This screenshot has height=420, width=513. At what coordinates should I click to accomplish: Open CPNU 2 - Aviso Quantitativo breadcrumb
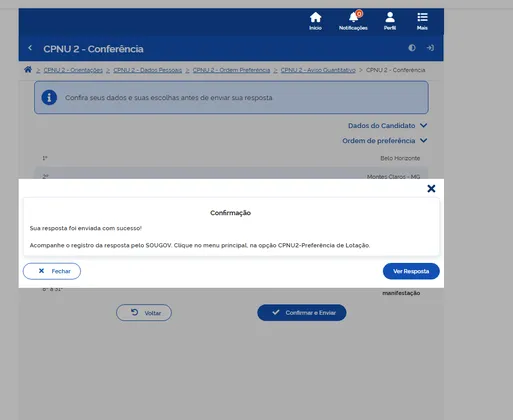click(x=318, y=70)
